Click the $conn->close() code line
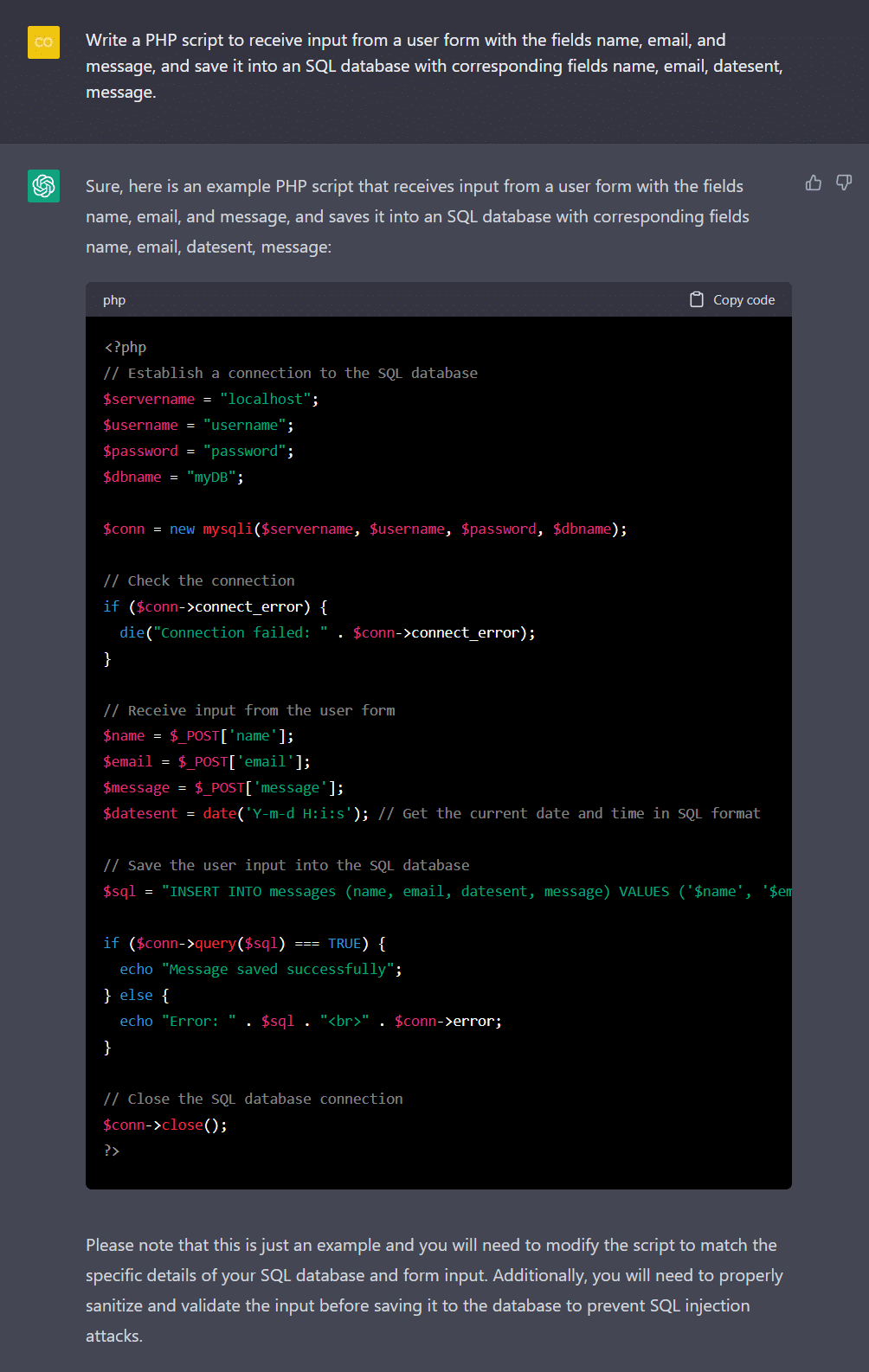The width and height of the screenshot is (869, 1372). coord(164,1125)
